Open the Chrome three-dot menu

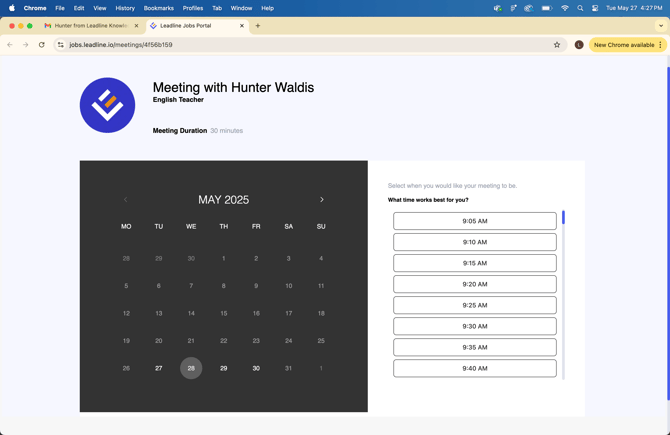coord(661,45)
